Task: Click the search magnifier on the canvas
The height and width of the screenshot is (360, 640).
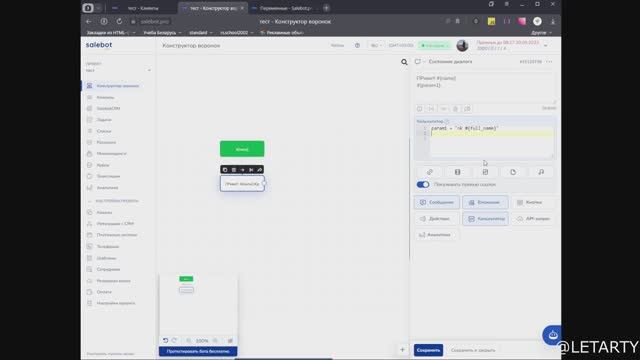Action: [404, 62]
